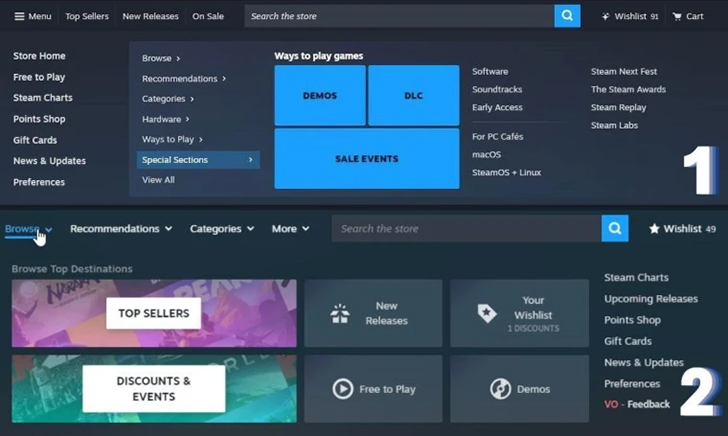Open Free to Play tile play icon
728x436 pixels.
341,389
